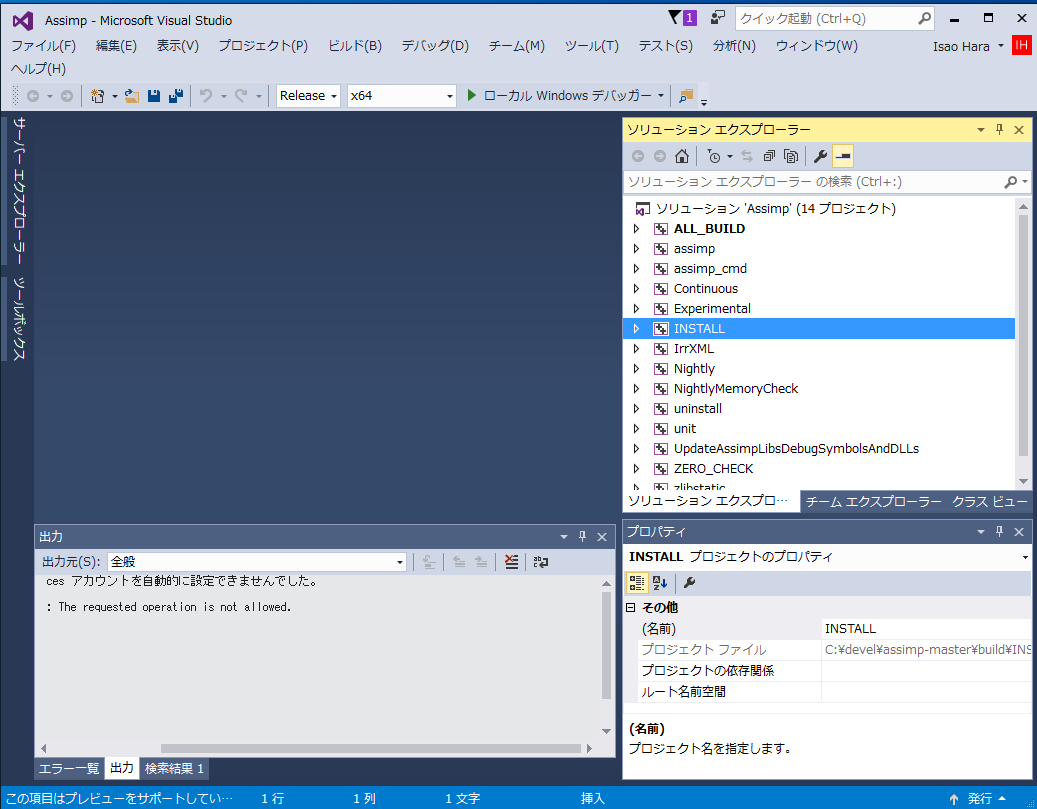This screenshot has height=809, width=1037.
Task: Open the Visual Studio logo system menu
Action: point(22,21)
